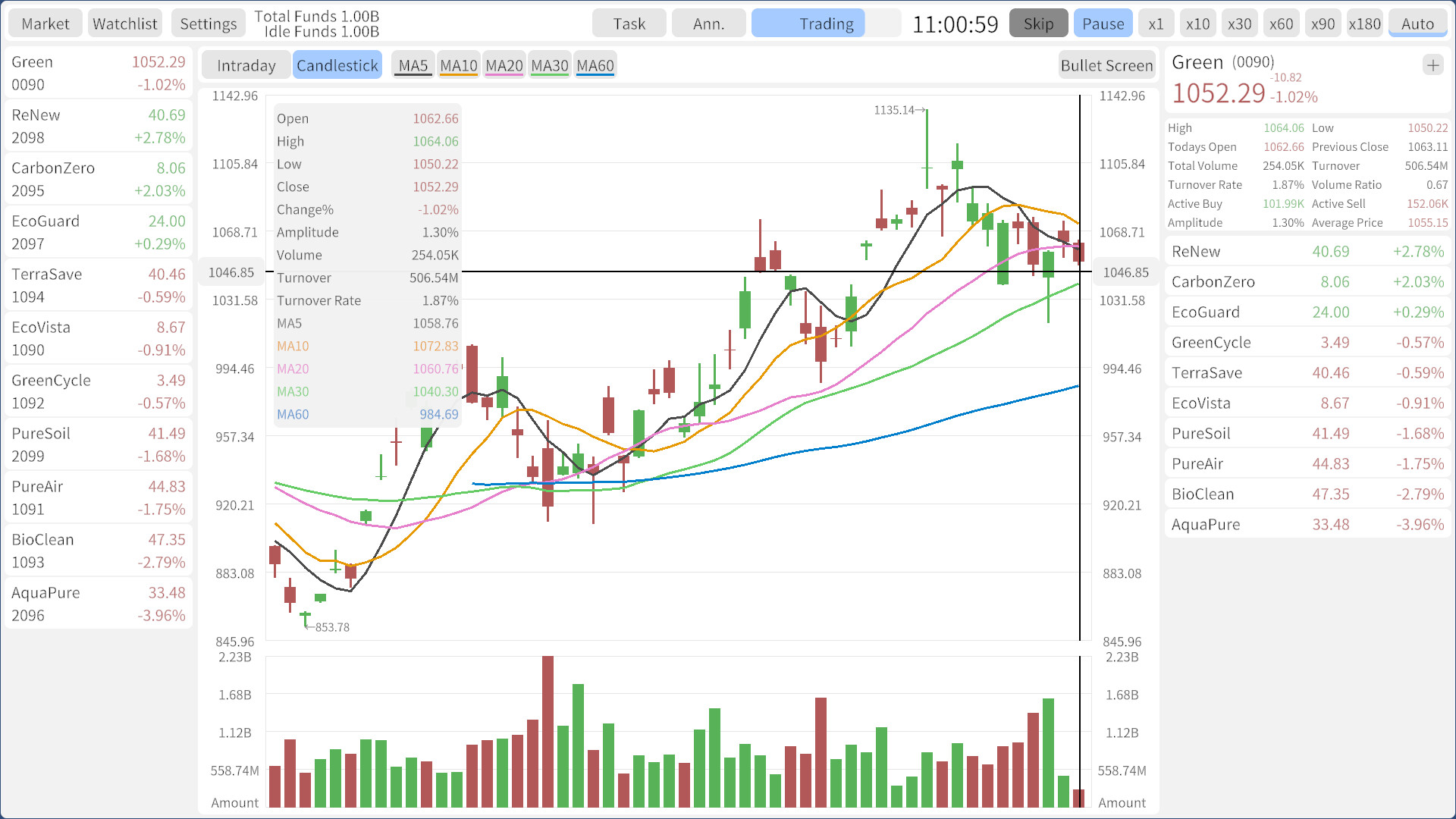
Task: Open the Settings panel
Action: tap(208, 23)
